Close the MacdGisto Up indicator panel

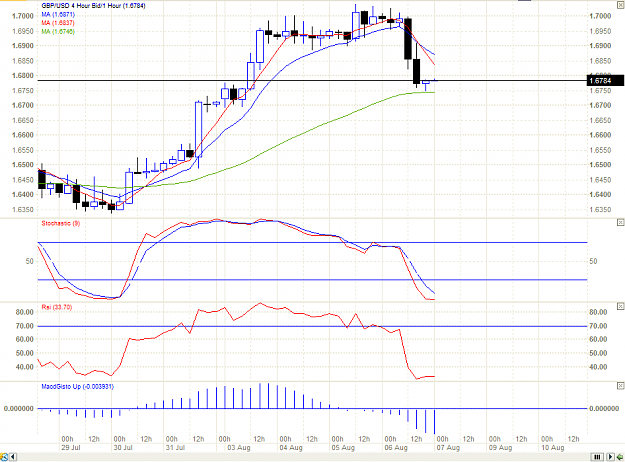[620, 385]
